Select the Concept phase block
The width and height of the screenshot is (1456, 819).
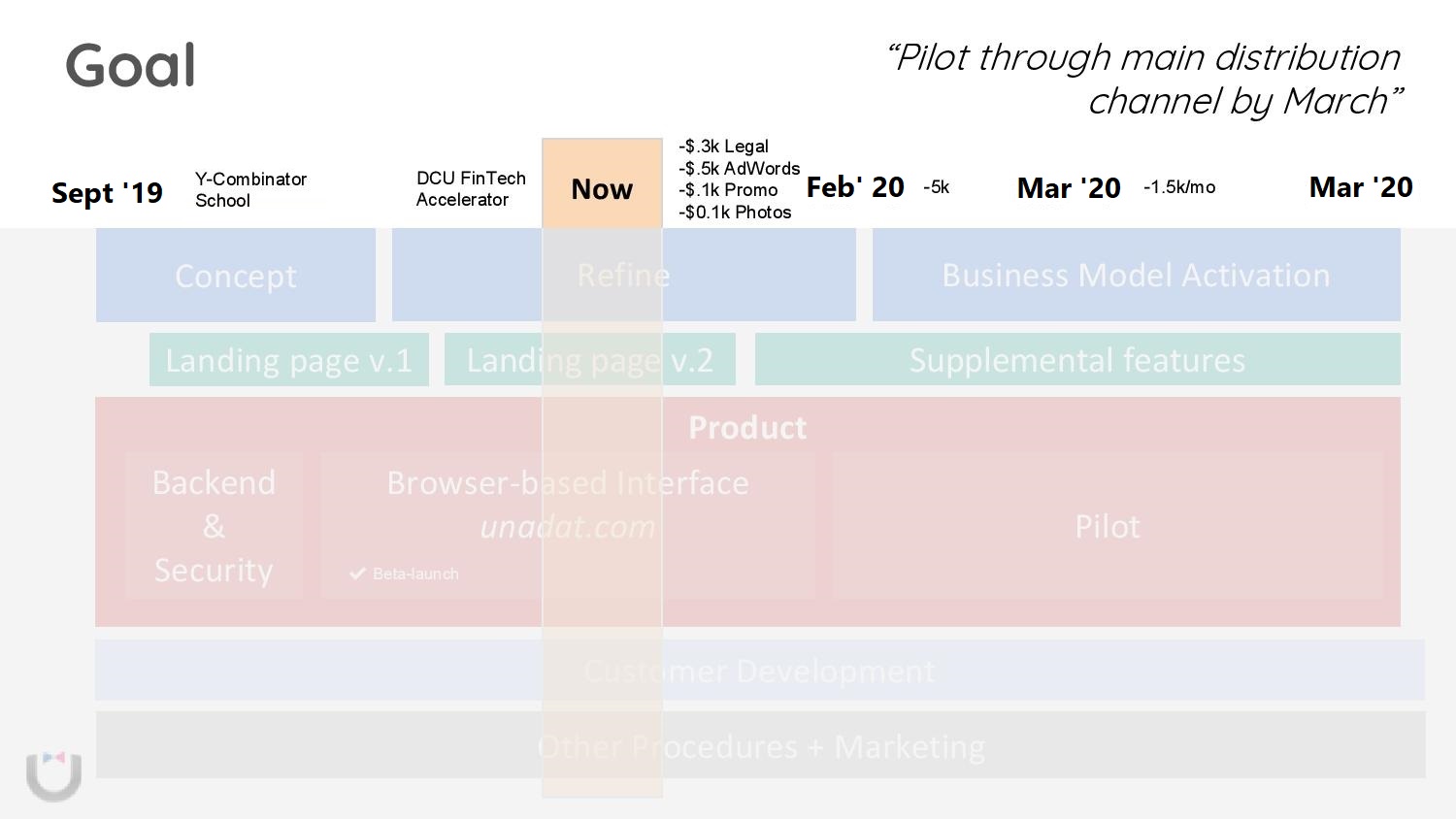(x=236, y=276)
